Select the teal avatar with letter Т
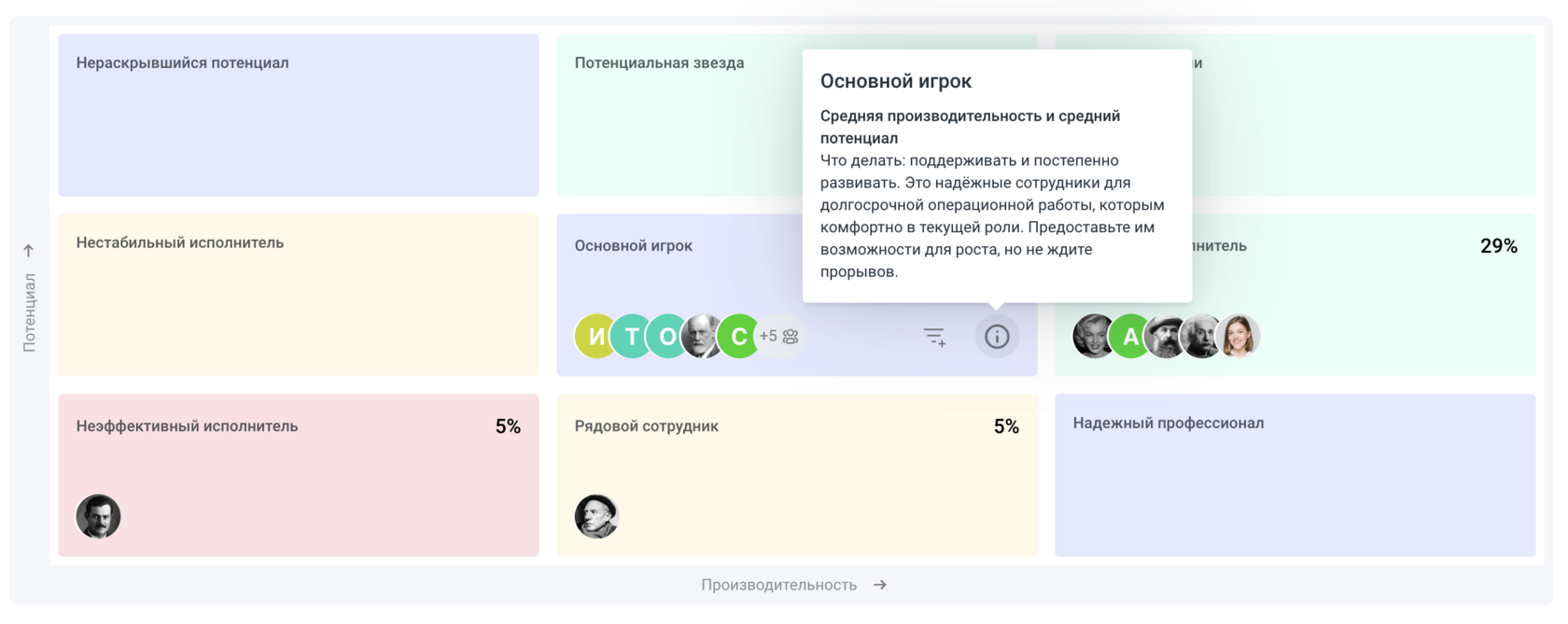 coord(632,337)
